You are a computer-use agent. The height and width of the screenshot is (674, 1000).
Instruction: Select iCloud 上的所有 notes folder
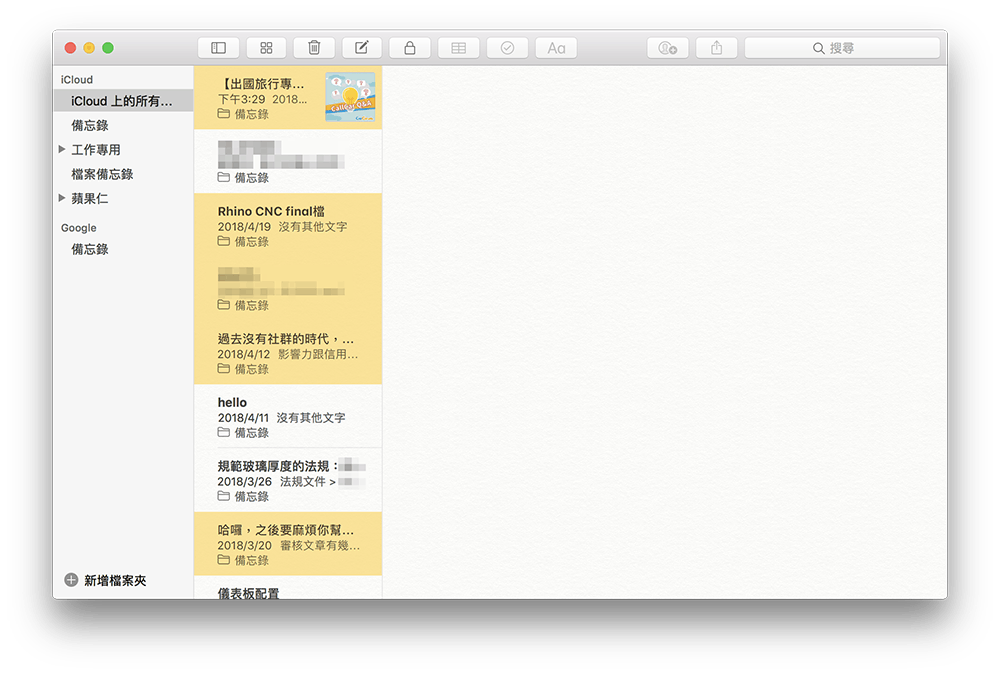(x=121, y=101)
